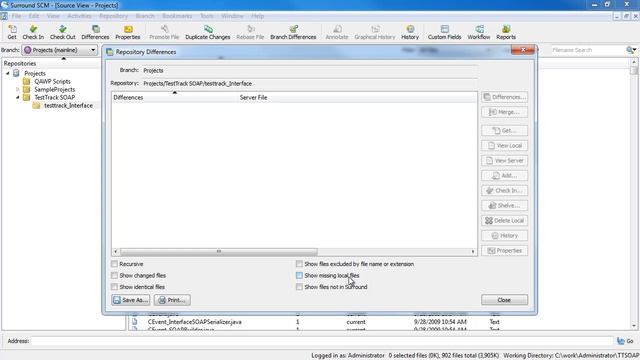Select the Projects root repository node

click(35, 73)
